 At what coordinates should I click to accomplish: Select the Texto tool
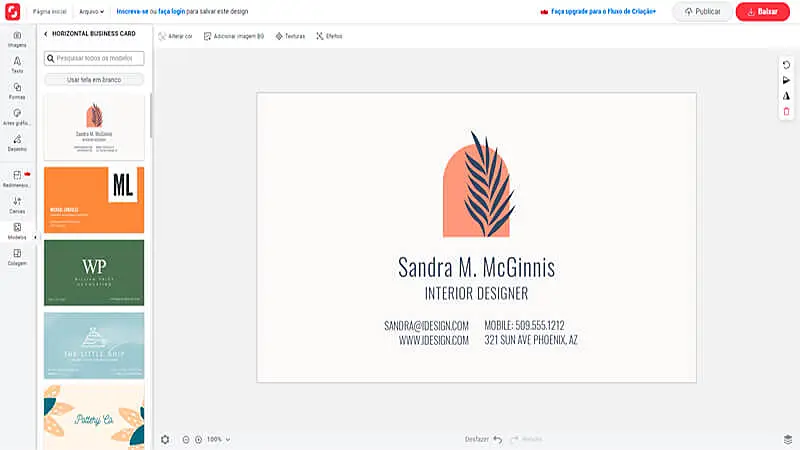coord(17,65)
